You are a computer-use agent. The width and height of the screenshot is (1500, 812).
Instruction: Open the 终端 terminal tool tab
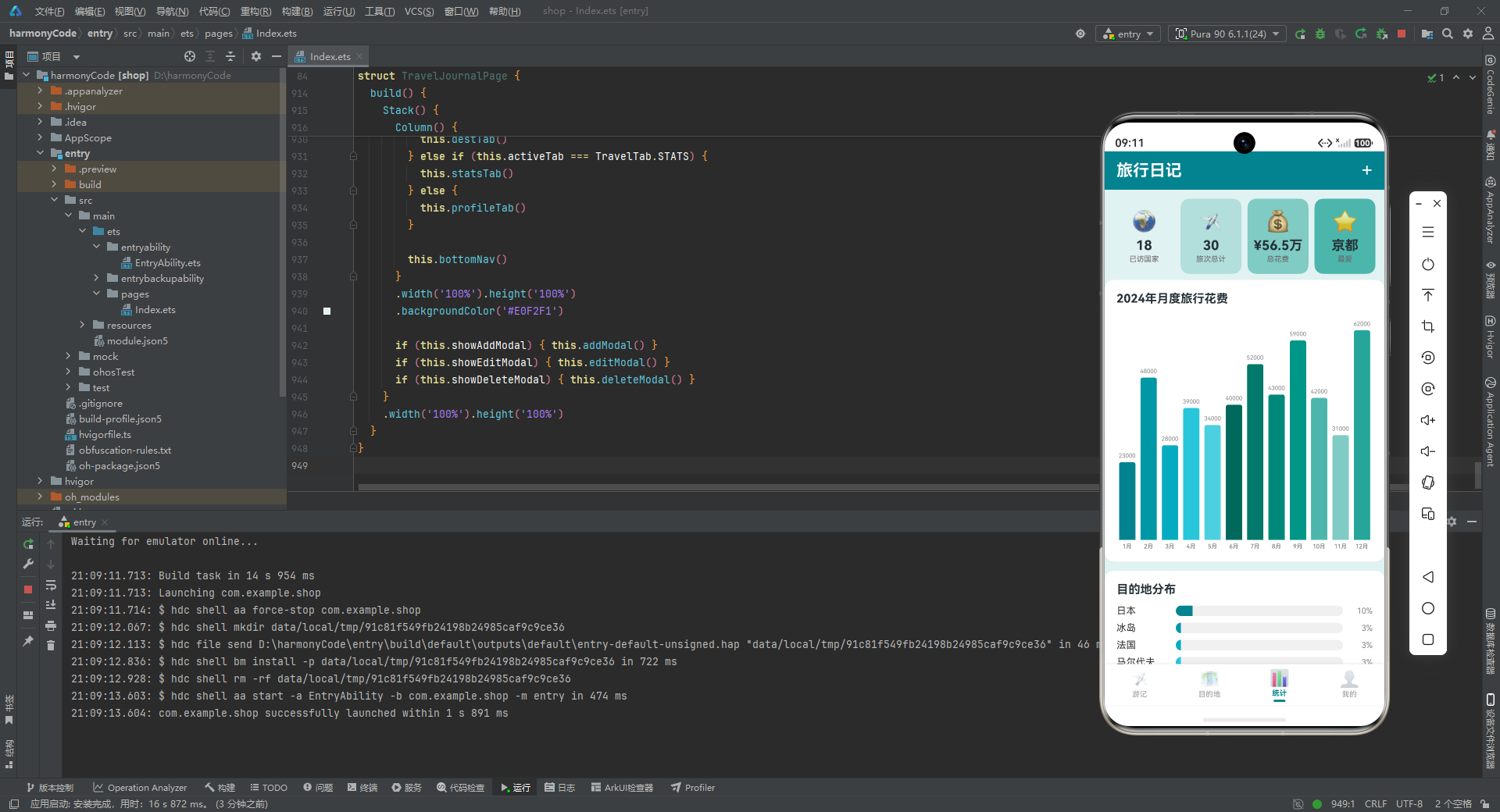(x=362, y=787)
